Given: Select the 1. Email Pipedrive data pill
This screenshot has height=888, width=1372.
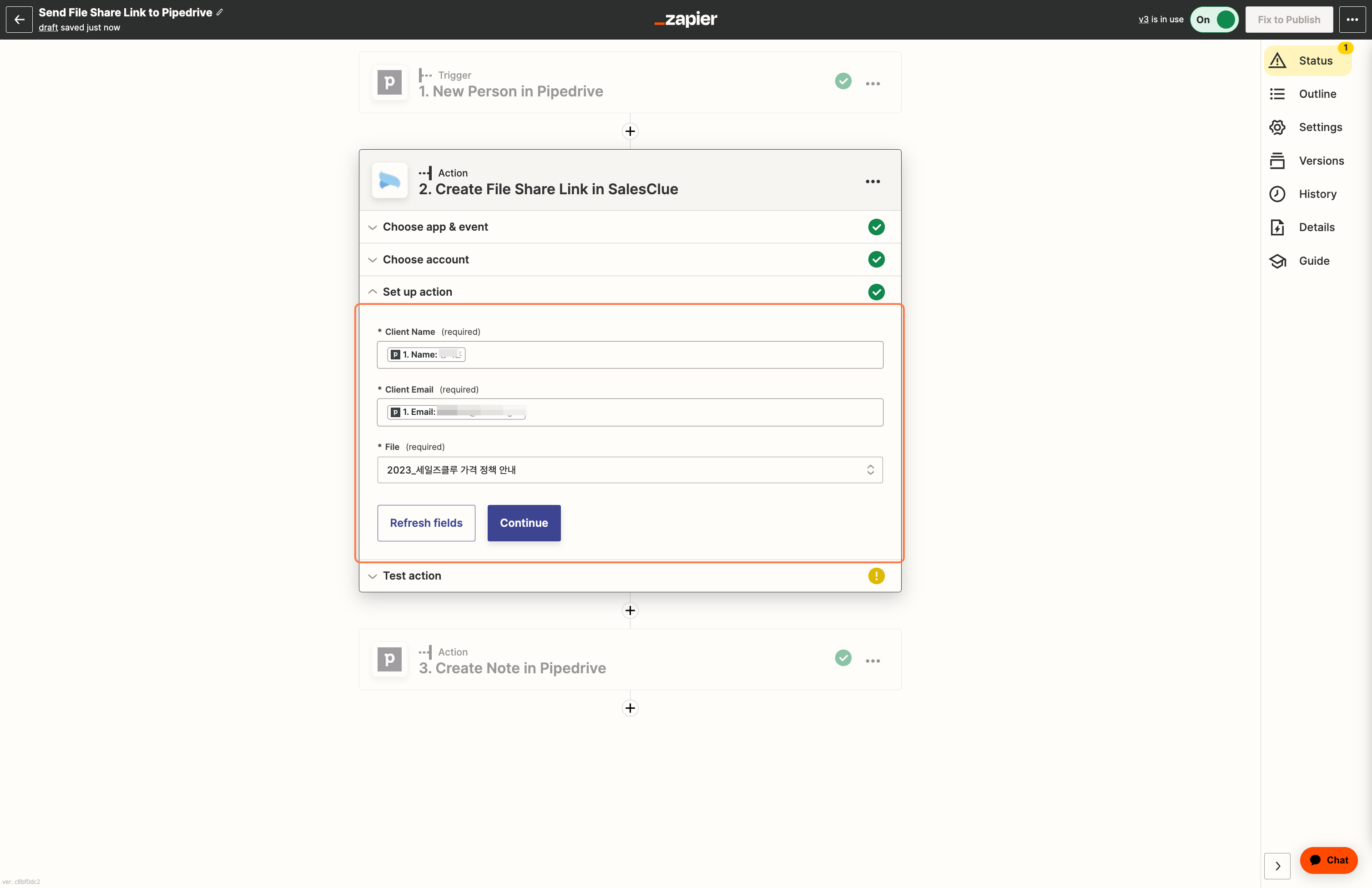Looking at the screenshot, I should 457,412.
